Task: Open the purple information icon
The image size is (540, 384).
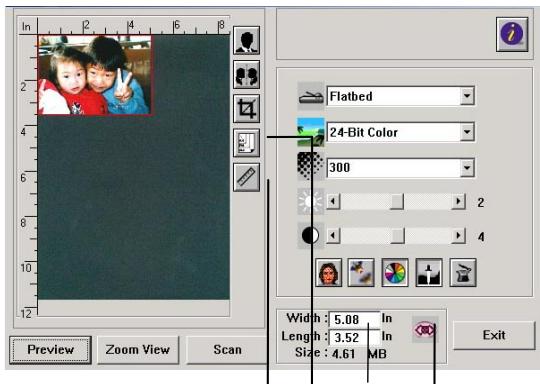Action: coord(512,34)
